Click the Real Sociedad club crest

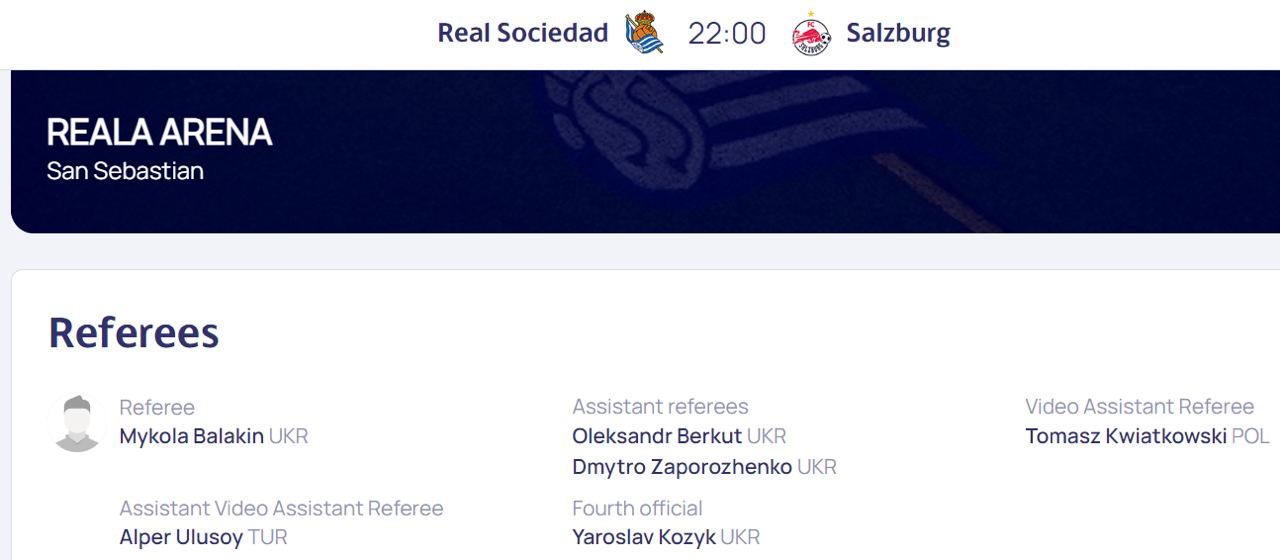[644, 33]
